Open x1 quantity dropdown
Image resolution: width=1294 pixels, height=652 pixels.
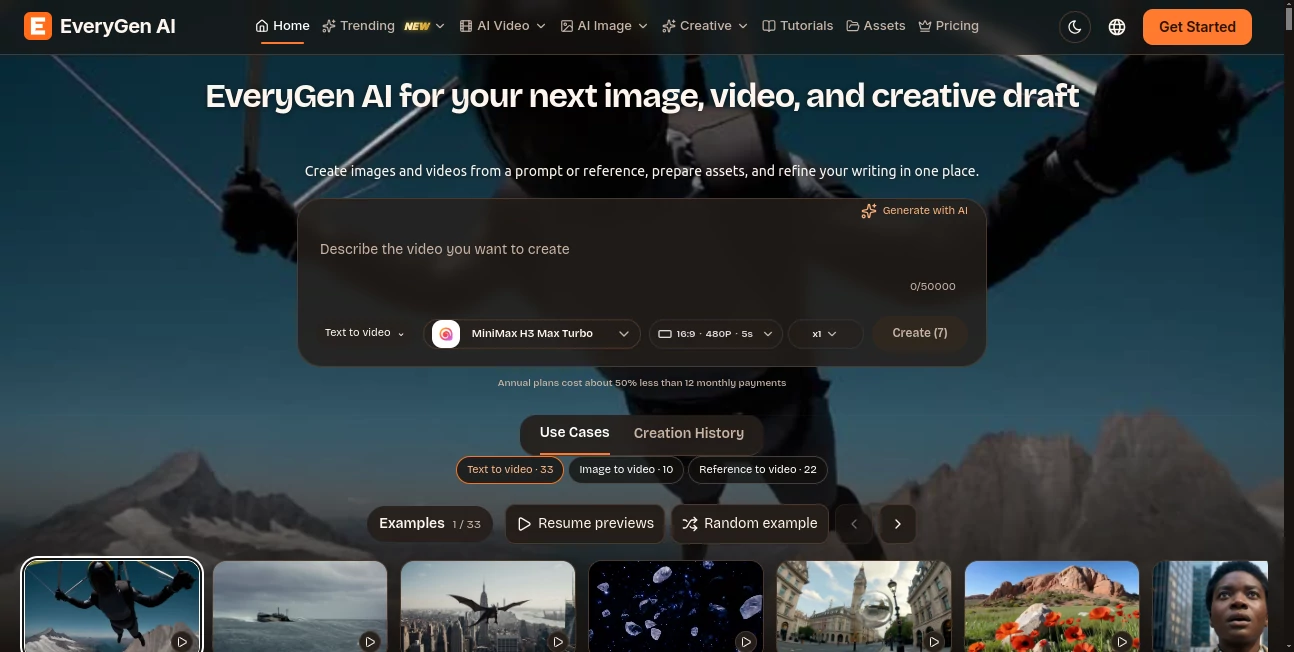pyautogui.click(x=825, y=334)
